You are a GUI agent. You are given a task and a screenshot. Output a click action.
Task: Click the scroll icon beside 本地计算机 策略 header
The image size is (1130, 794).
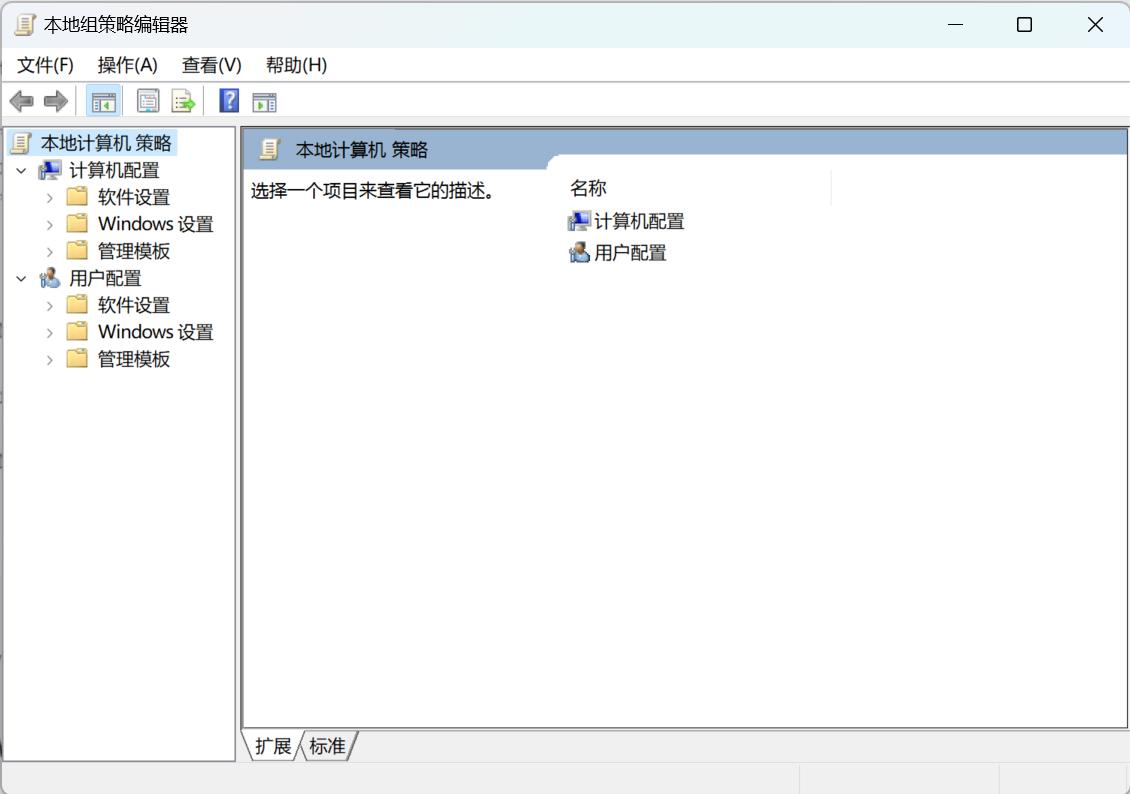(268, 148)
